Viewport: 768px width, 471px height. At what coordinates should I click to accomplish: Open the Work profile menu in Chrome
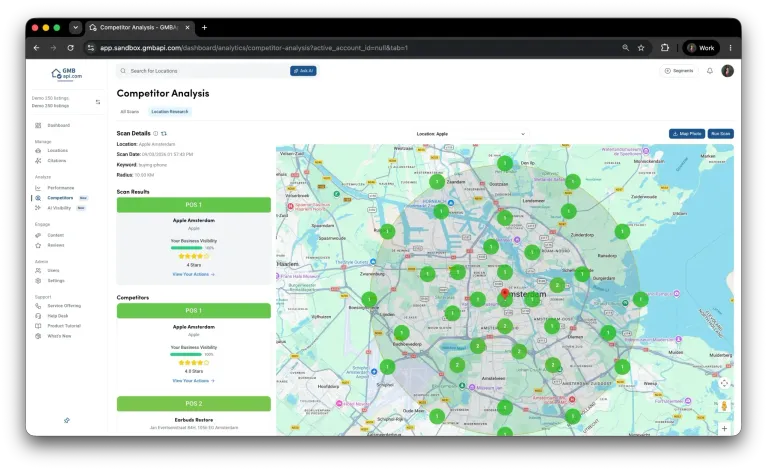tap(701, 47)
